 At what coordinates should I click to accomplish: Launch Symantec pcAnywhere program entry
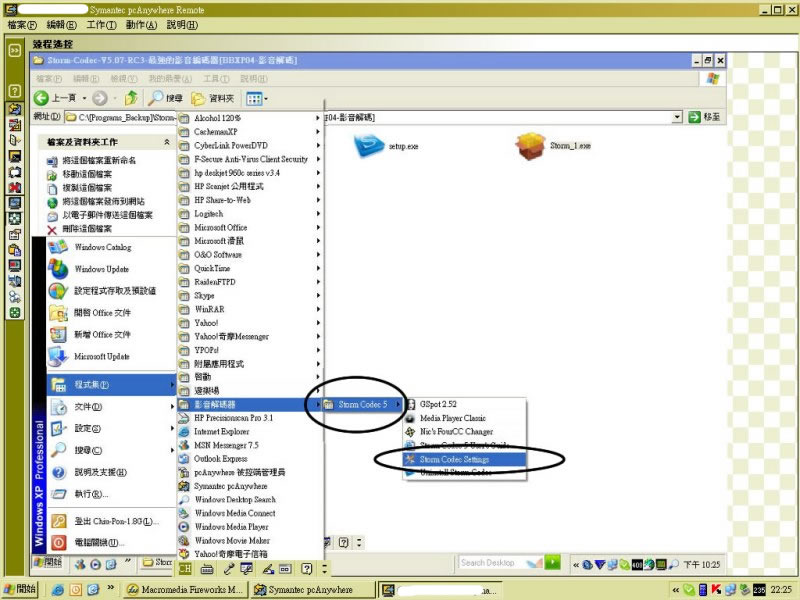250,486
